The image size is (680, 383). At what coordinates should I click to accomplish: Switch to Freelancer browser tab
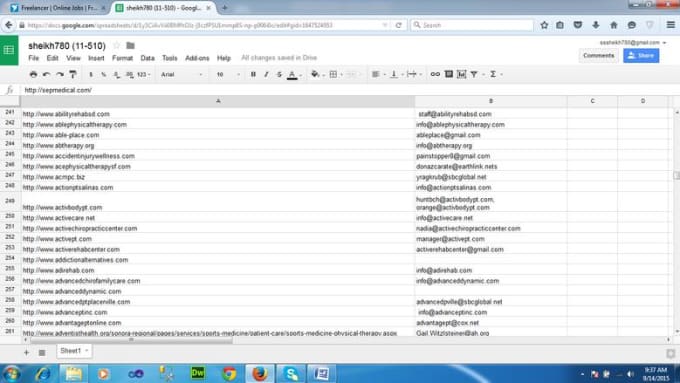(x=58, y=8)
